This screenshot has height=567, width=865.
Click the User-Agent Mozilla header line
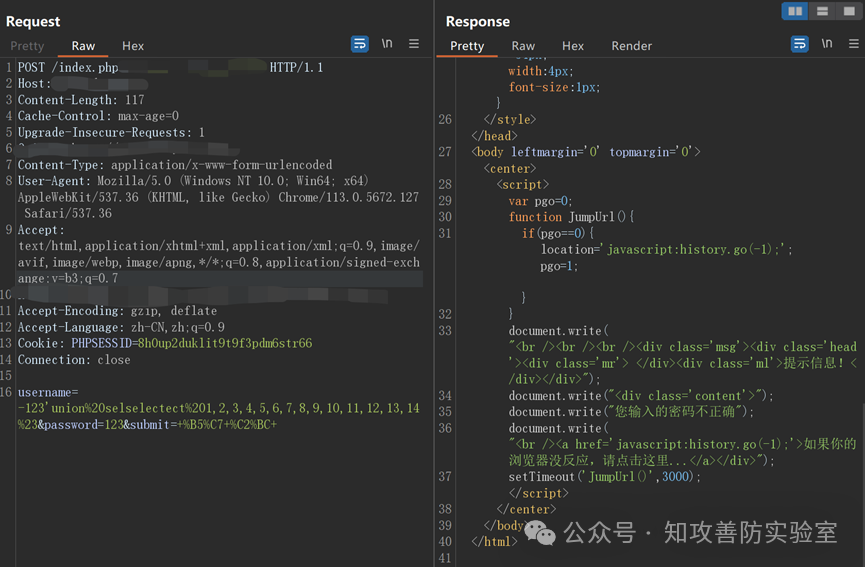pos(193,181)
